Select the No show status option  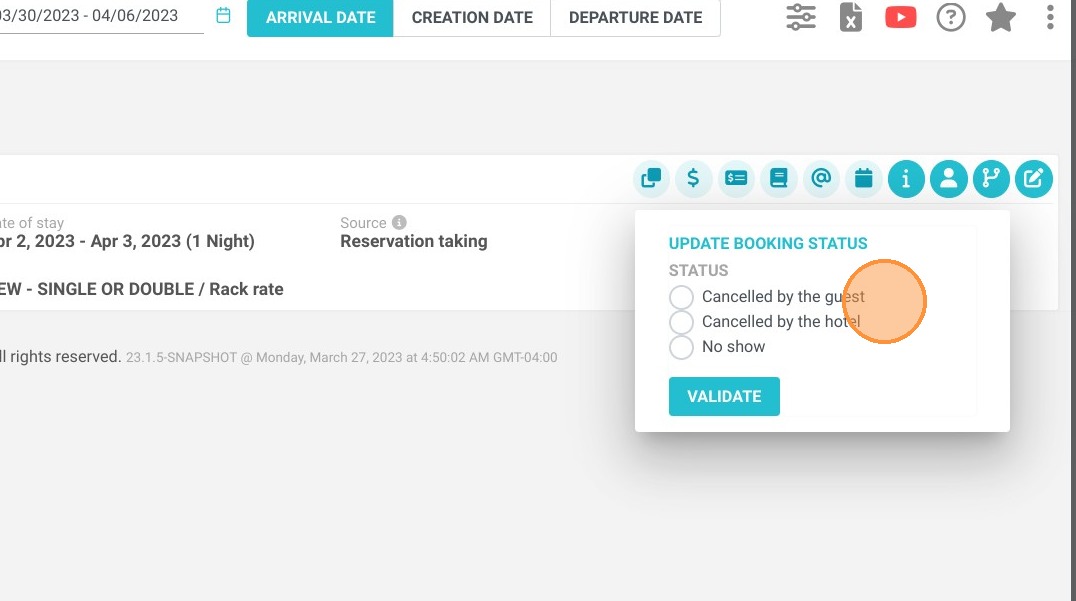click(681, 346)
